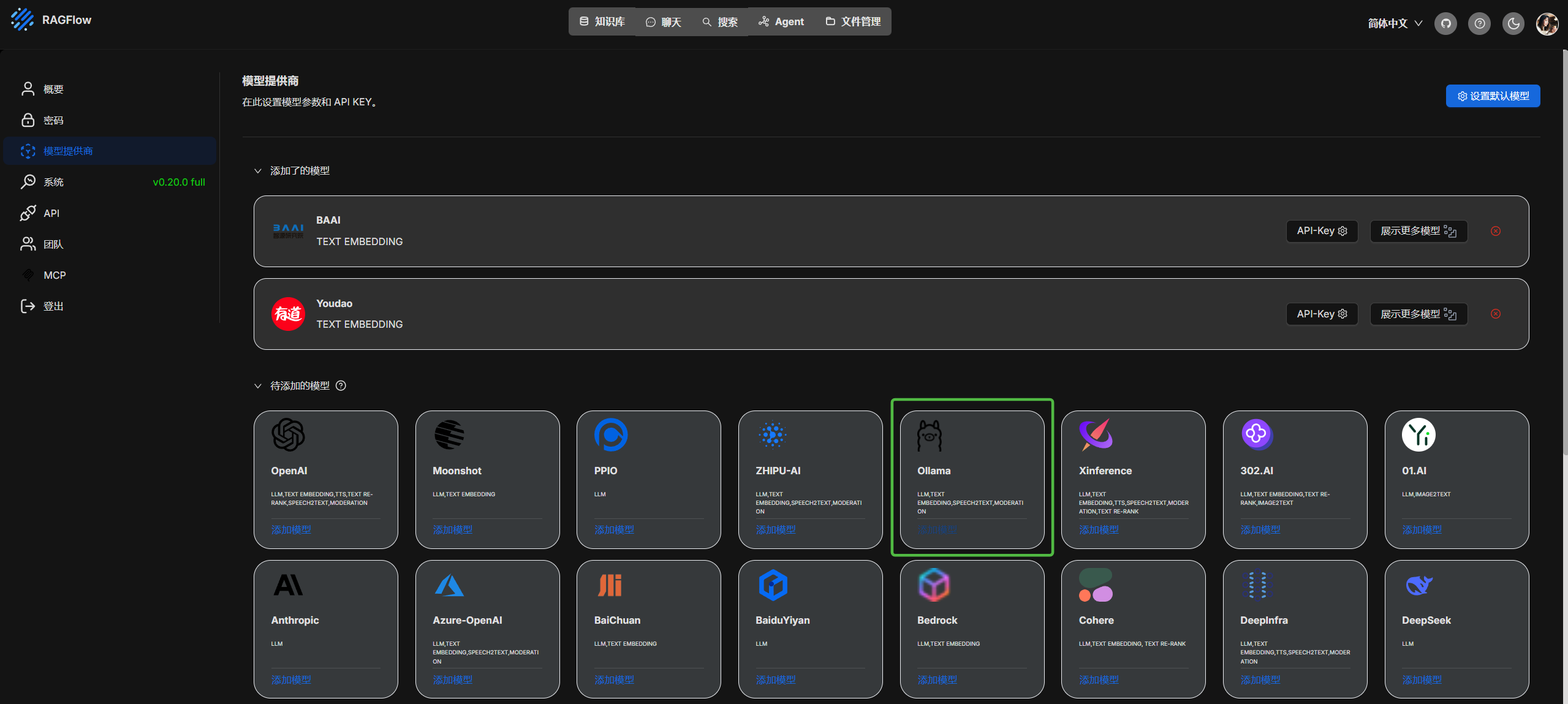Screen dimensions: 1568x704
Task: Open the GitHub icon link
Action: coord(1445,24)
